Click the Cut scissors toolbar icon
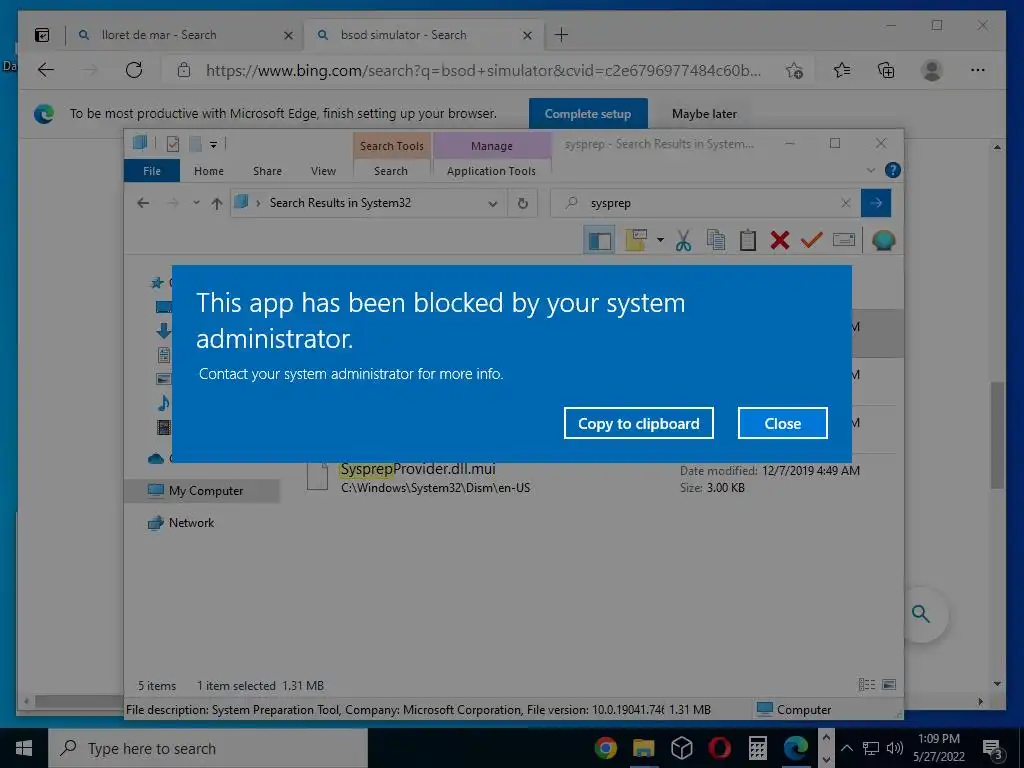The height and width of the screenshot is (768, 1024). click(683, 240)
